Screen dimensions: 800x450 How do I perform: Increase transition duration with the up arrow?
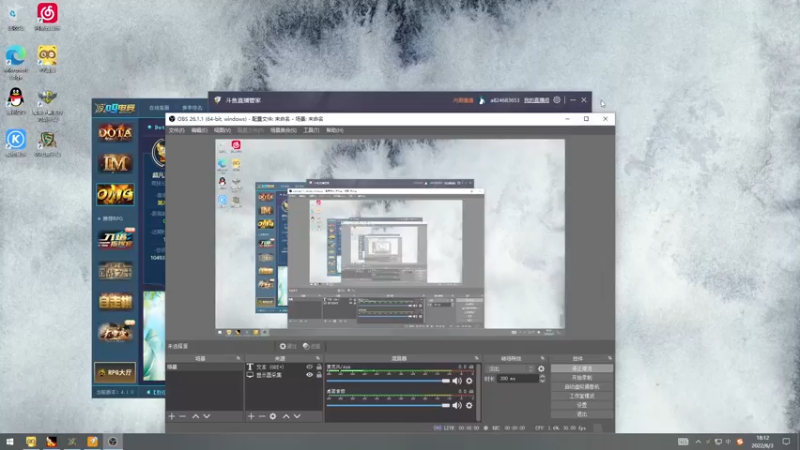(542, 377)
